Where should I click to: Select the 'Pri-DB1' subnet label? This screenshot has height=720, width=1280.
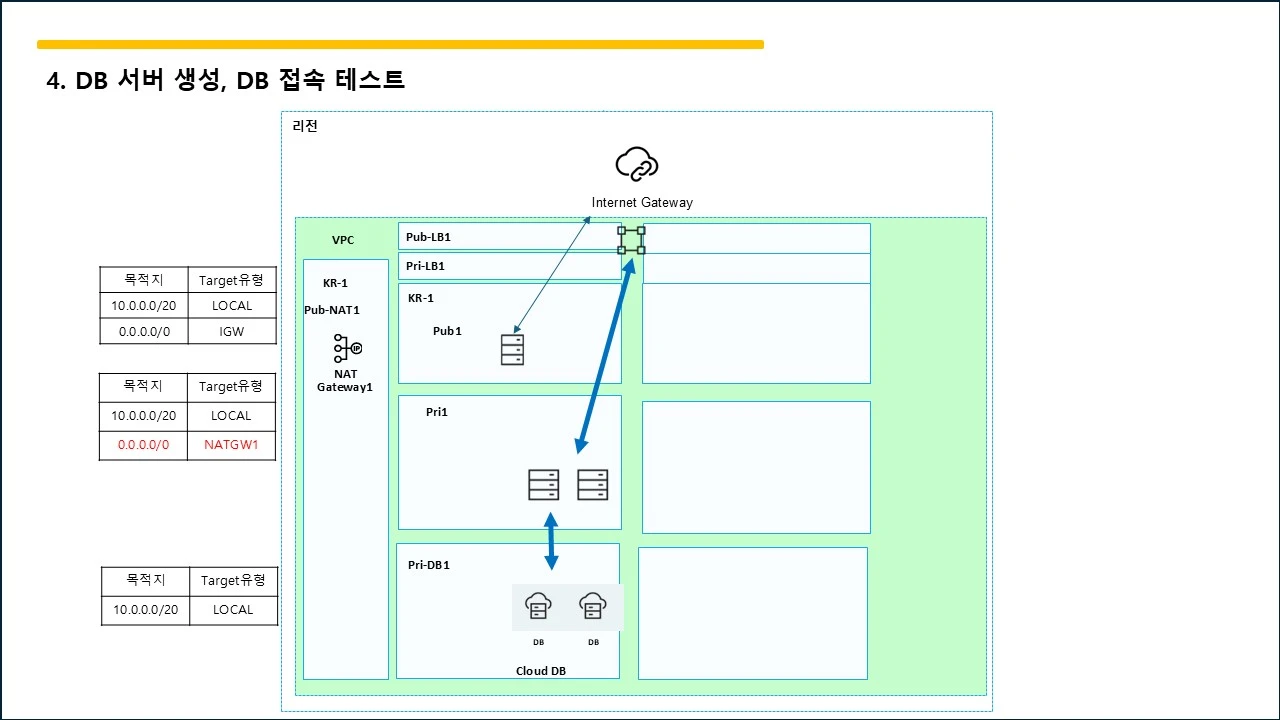[429, 565]
